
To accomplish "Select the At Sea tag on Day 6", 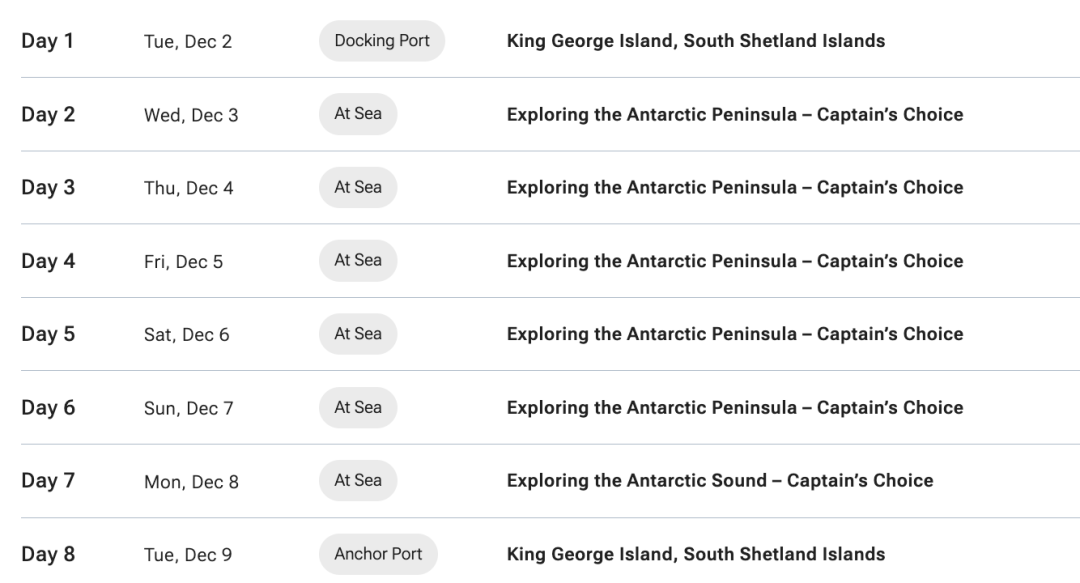I will tap(358, 407).
